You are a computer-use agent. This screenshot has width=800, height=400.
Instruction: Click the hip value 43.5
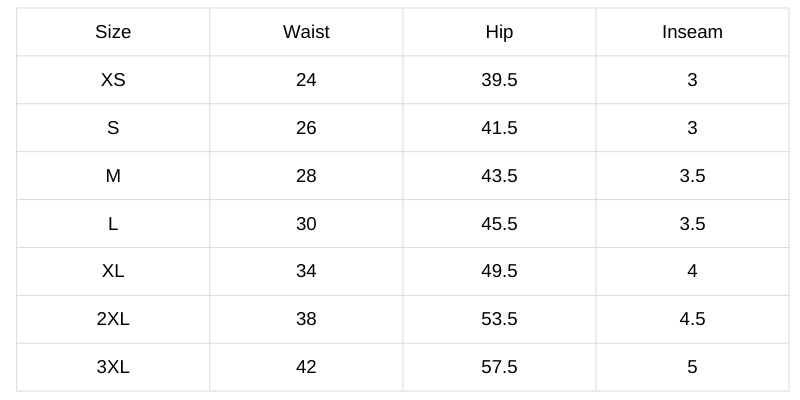[499, 176]
